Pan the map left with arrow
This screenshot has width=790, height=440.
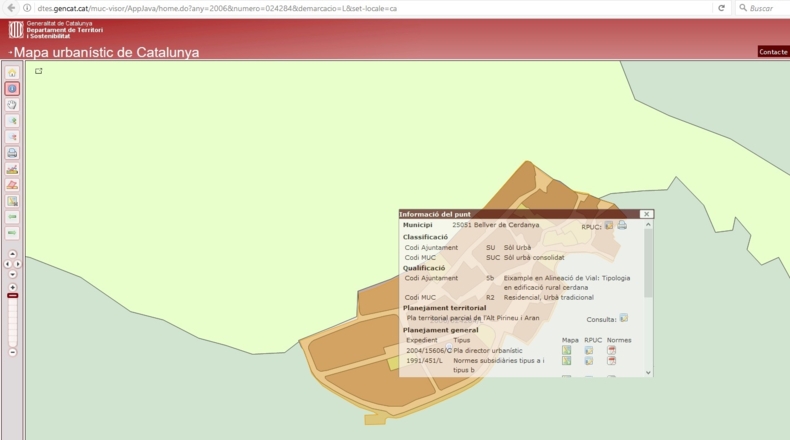[7, 264]
